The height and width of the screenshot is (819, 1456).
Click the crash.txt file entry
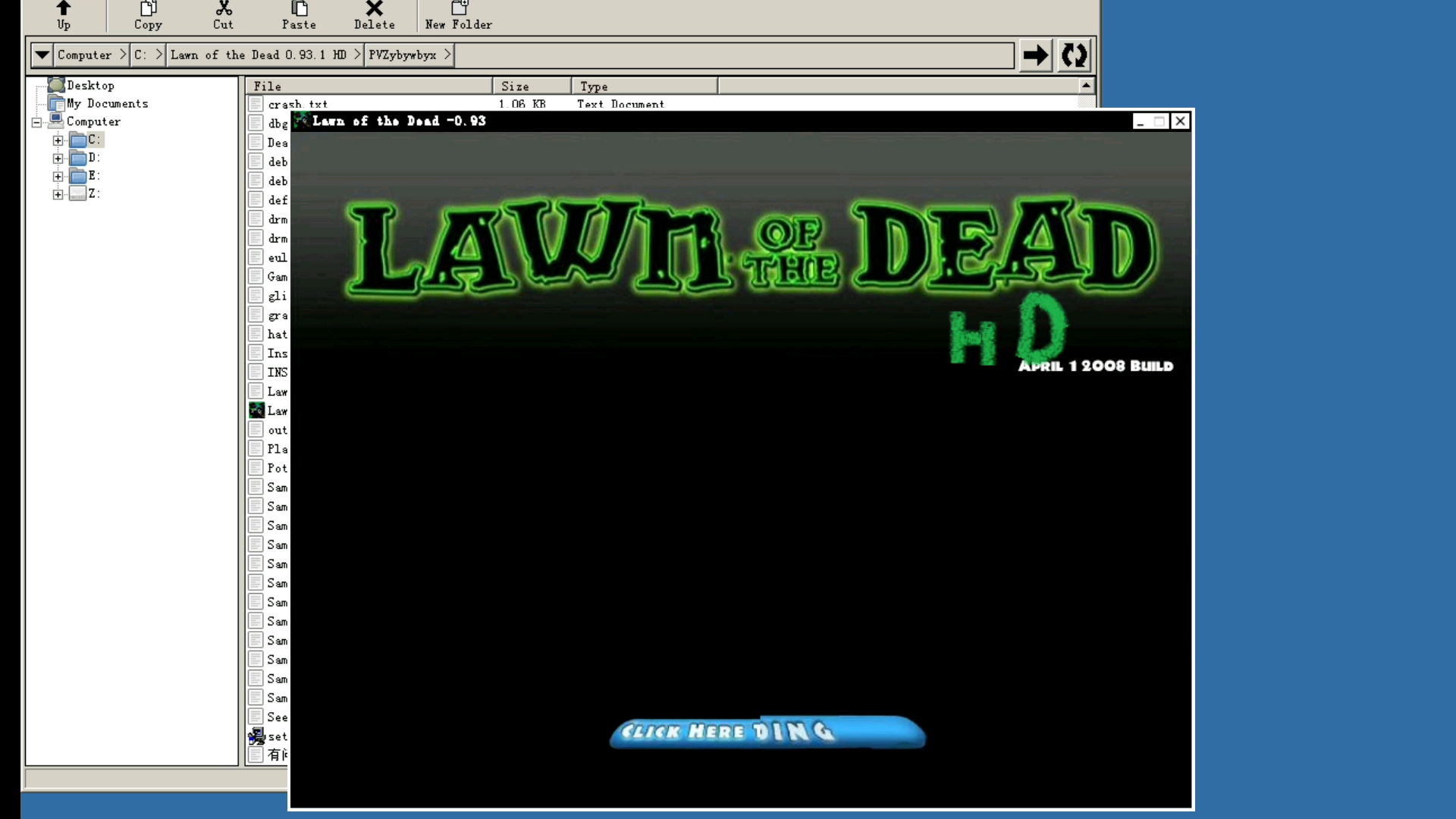tap(297, 104)
